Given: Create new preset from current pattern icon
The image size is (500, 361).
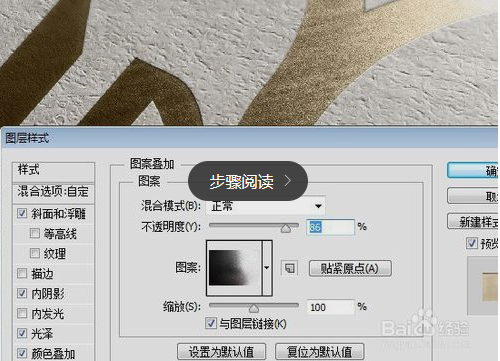Looking at the screenshot, I should coord(290,268).
